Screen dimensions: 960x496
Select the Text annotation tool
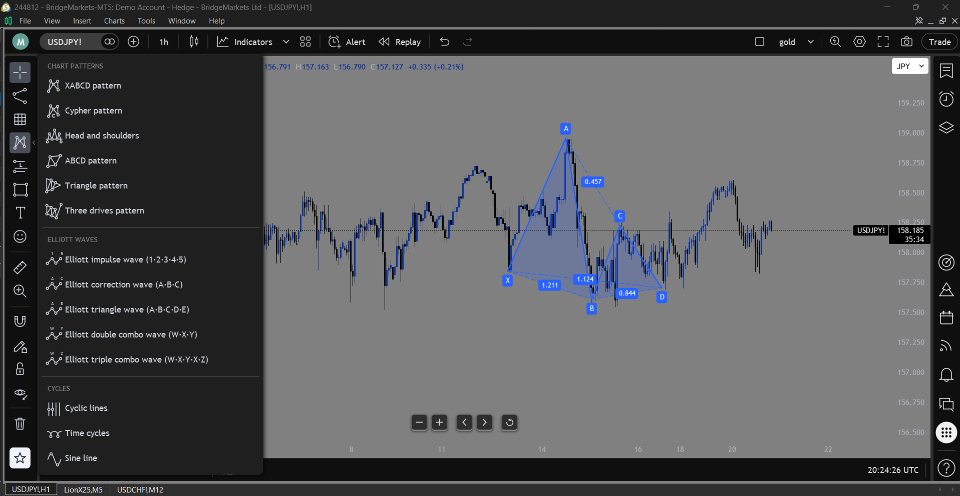point(20,212)
